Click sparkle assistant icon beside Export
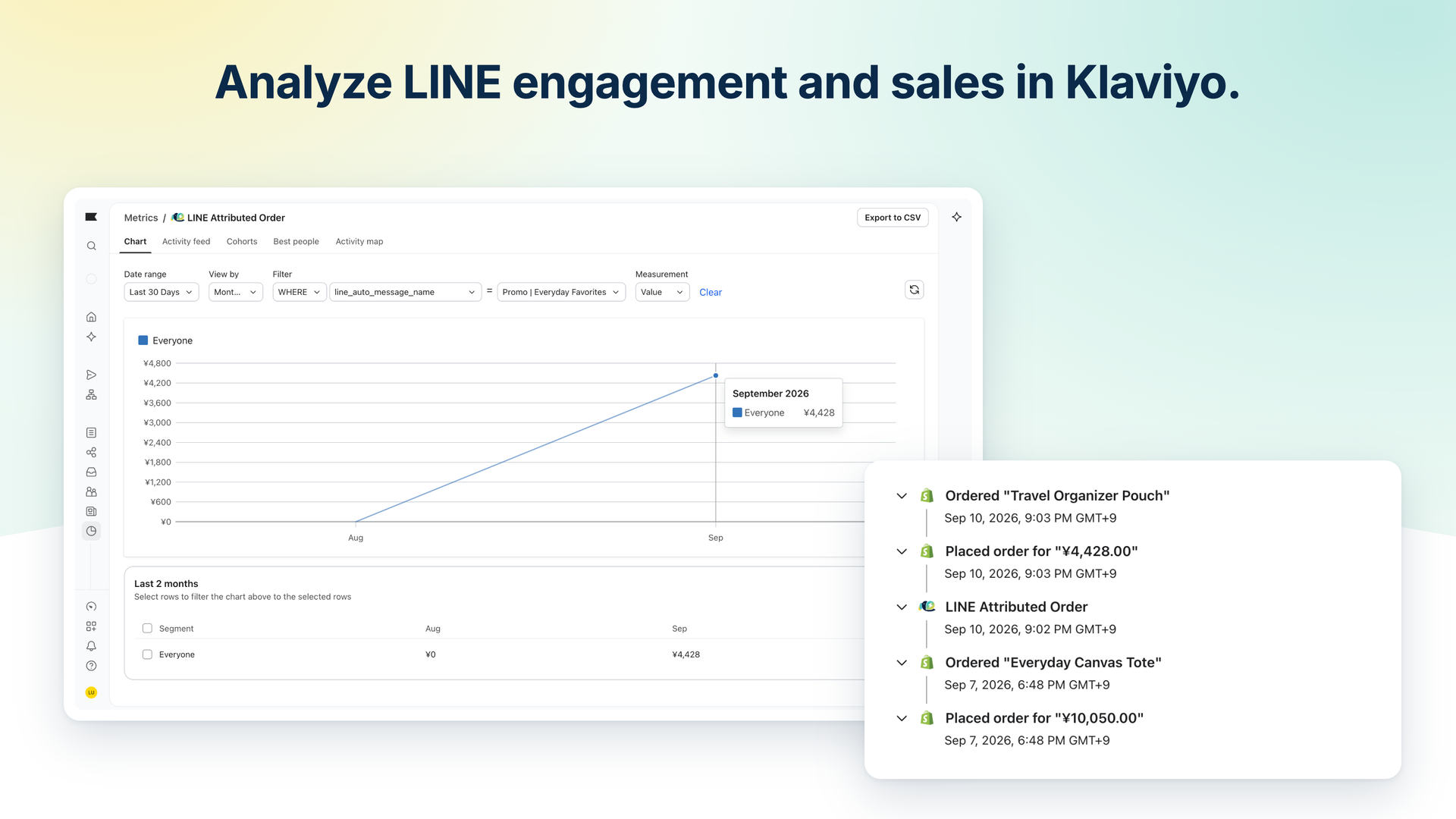This screenshot has width=1456, height=819. (957, 217)
